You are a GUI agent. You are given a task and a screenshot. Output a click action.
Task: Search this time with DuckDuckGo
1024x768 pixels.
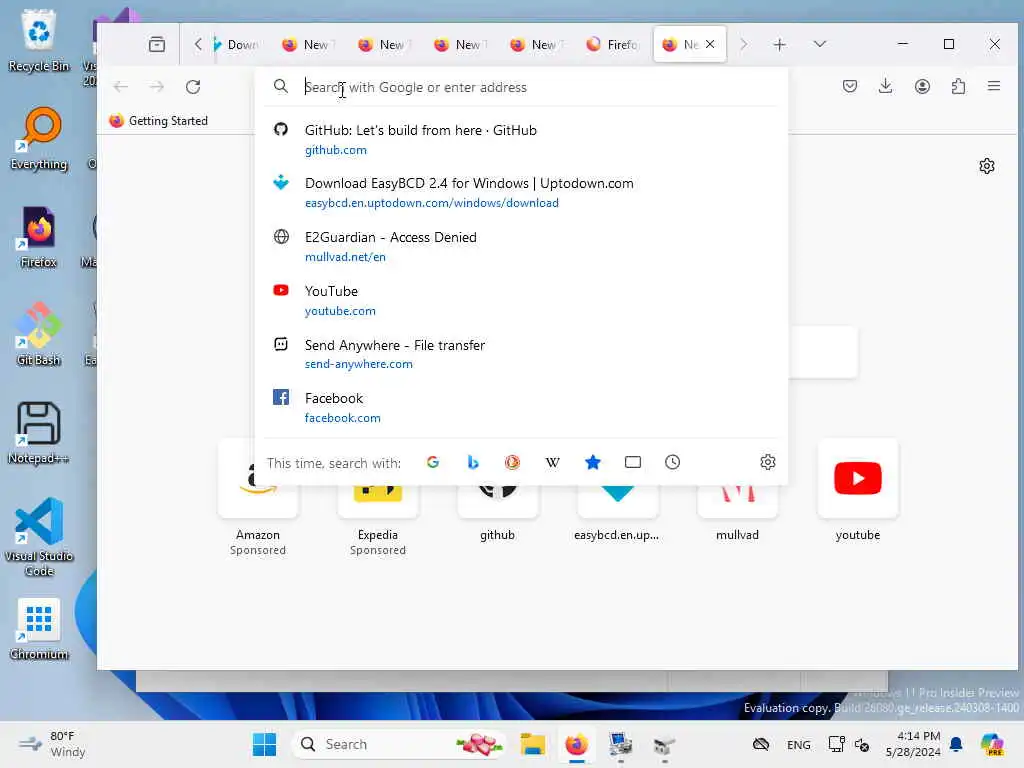[513, 462]
